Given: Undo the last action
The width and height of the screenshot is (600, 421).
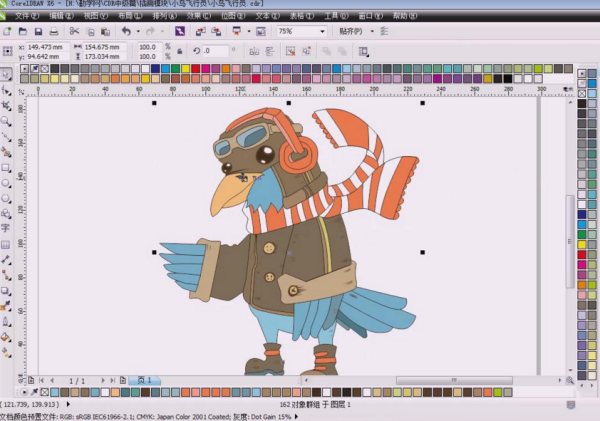Looking at the screenshot, I should click(x=126, y=31).
